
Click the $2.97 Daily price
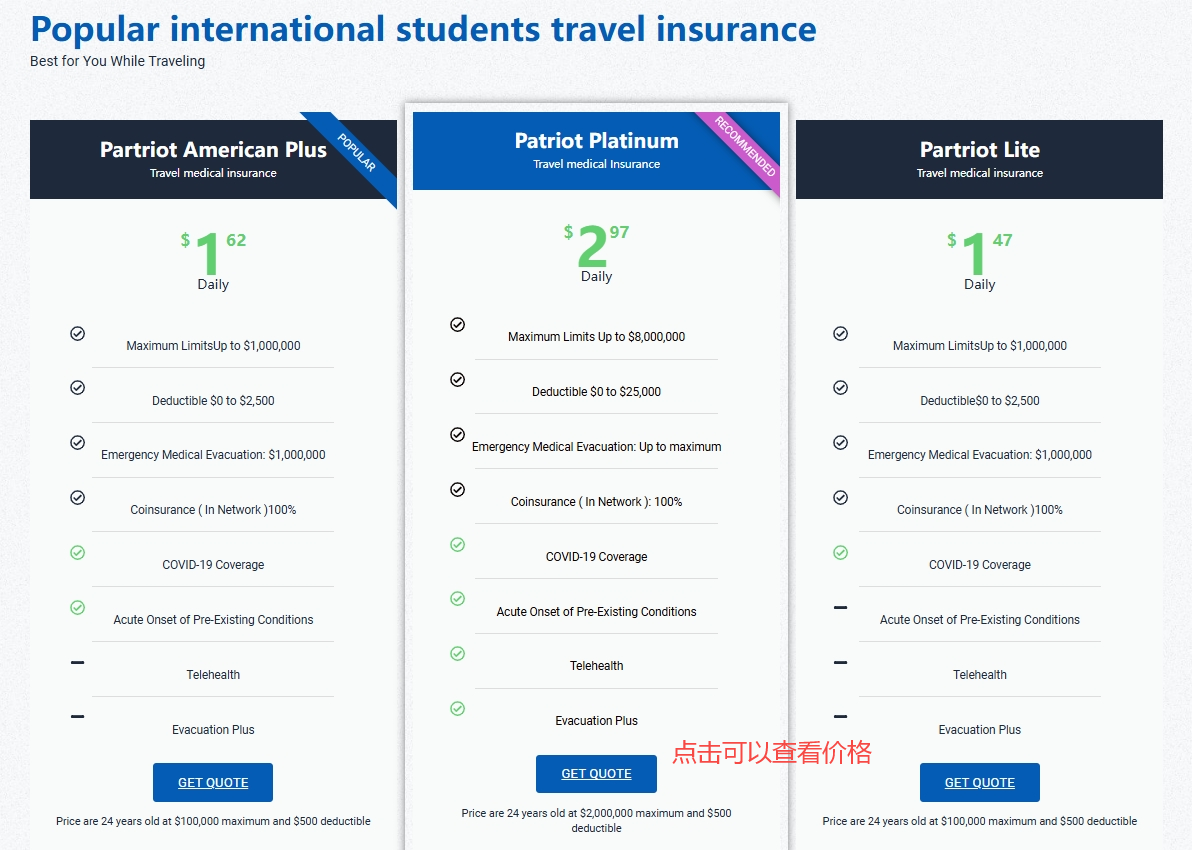[x=596, y=250]
